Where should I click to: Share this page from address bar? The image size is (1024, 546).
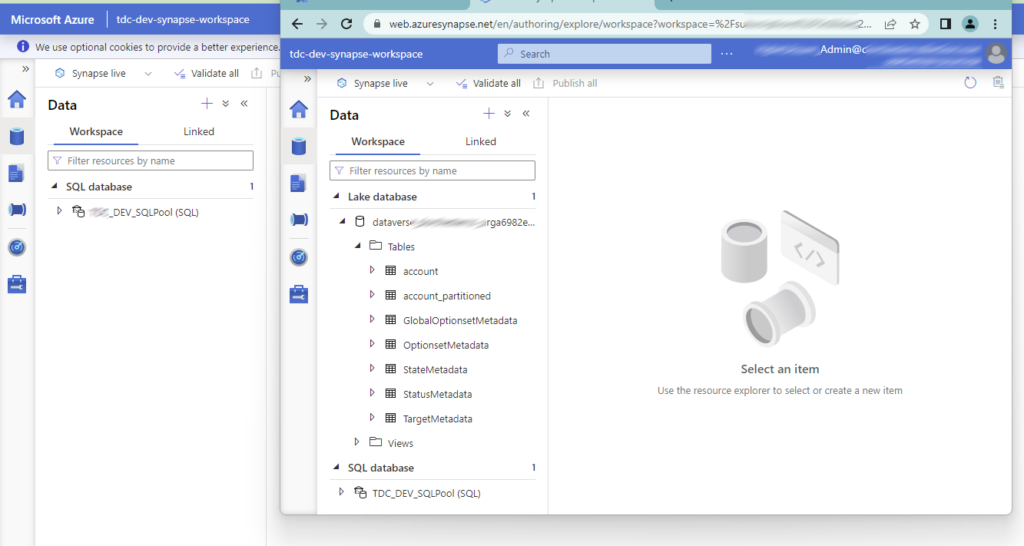point(890,24)
